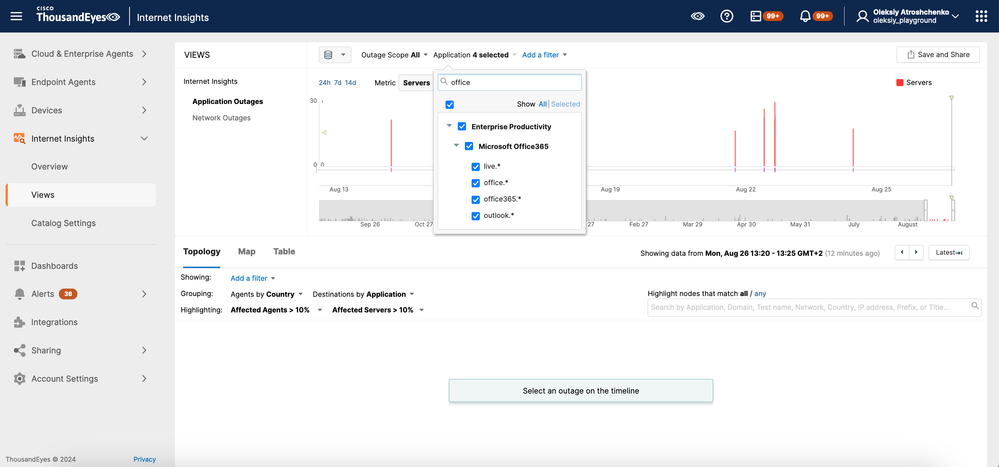999x467 pixels.
Task: Uncheck the office365.* checkbox
Action: [x=475, y=199]
